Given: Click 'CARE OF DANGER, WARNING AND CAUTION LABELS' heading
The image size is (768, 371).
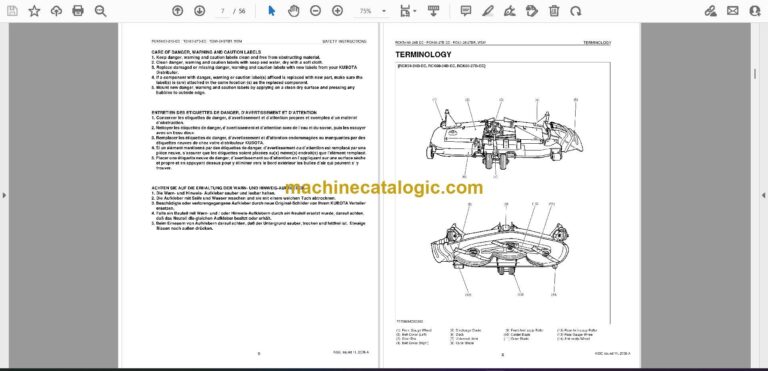Looking at the screenshot, I should click(206, 52).
